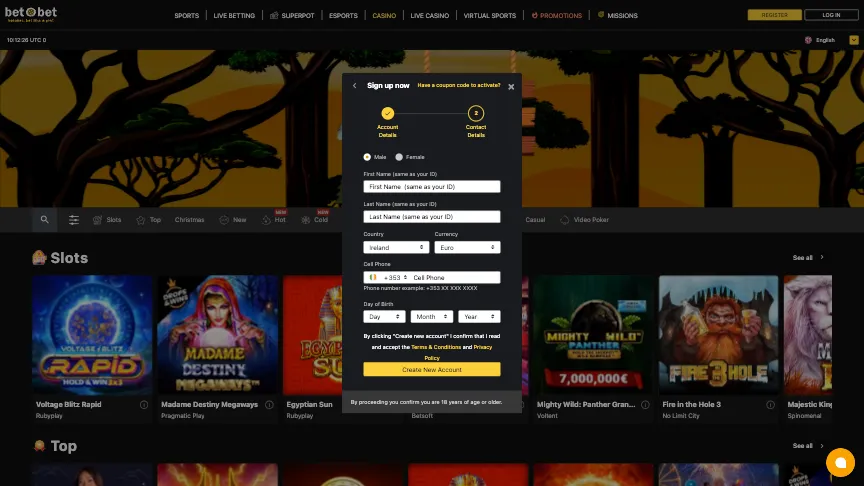This screenshot has height=486, width=864.
Task: Click the Contact Details step 2 circle
Action: click(x=476, y=114)
